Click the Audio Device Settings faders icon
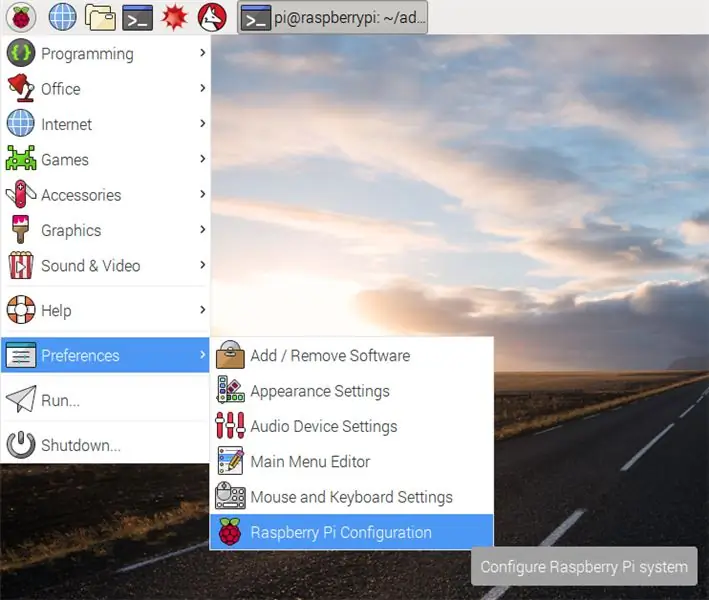Image resolution: width=709 pixels, height=600 pixels. click(x=230, y=425)
